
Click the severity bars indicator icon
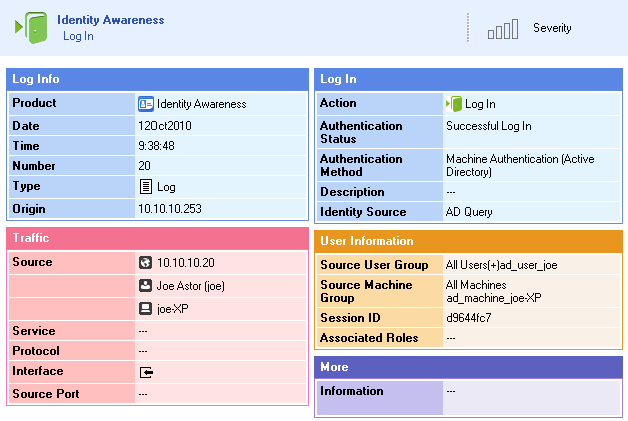click(x=503, y=29)
